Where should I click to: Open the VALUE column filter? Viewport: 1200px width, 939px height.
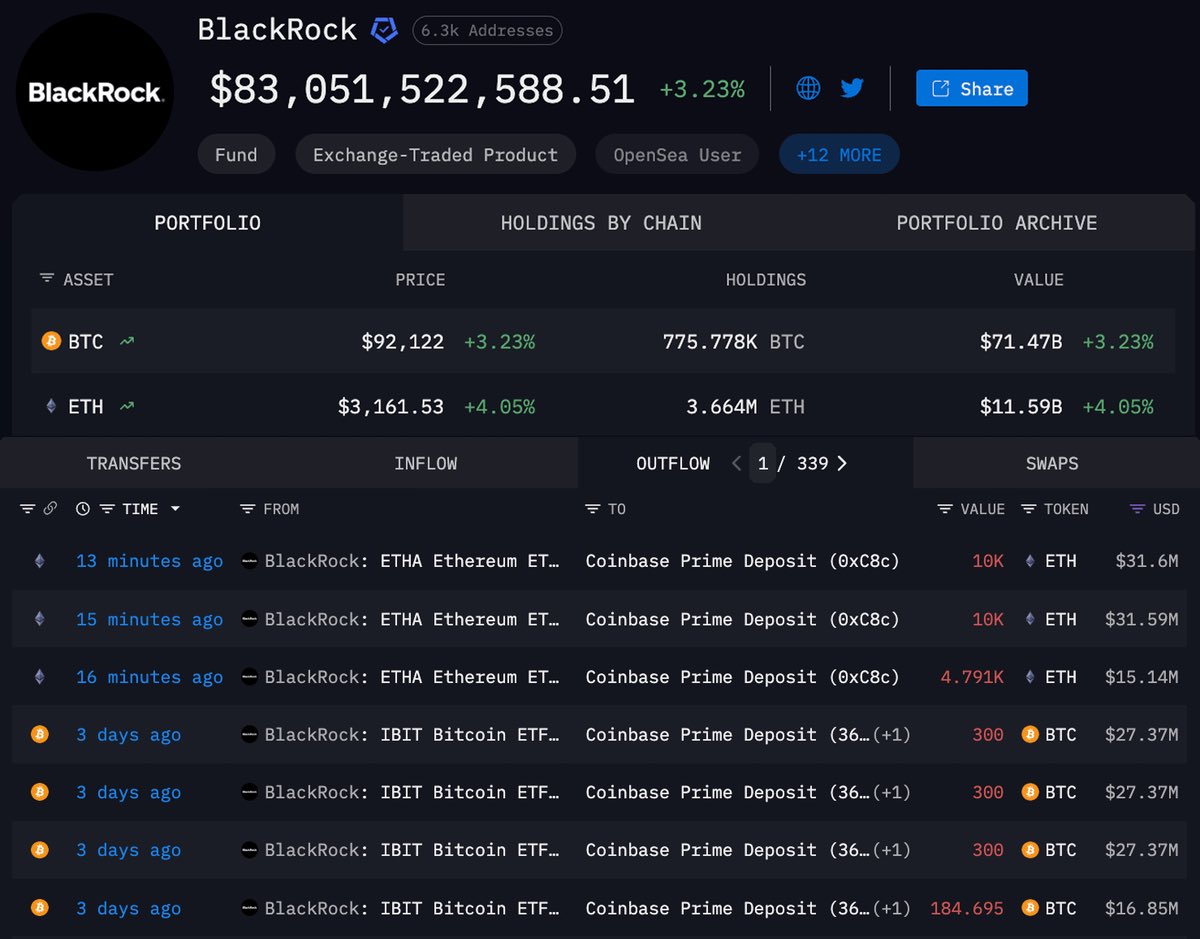(945, 509)
